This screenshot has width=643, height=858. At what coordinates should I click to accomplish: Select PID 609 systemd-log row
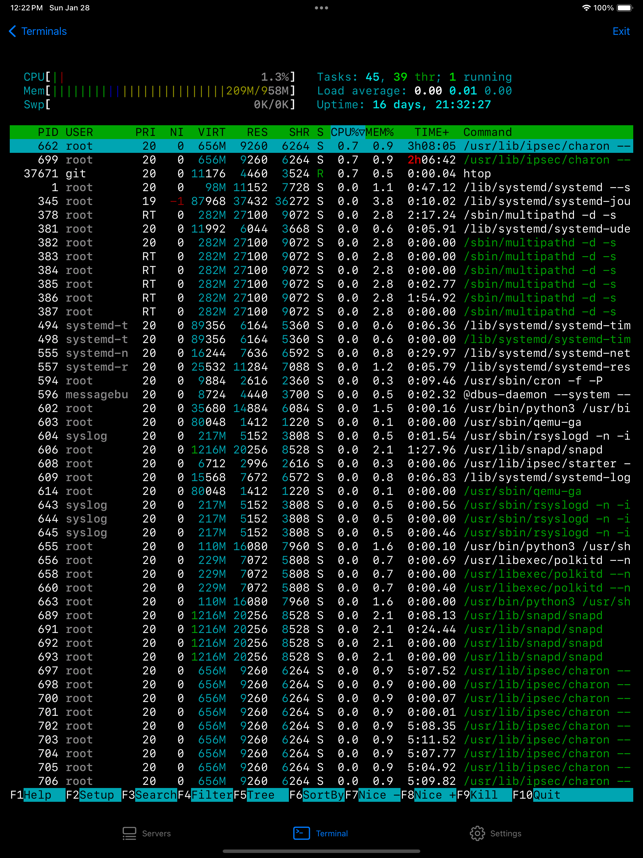click(x=321, y=477)
